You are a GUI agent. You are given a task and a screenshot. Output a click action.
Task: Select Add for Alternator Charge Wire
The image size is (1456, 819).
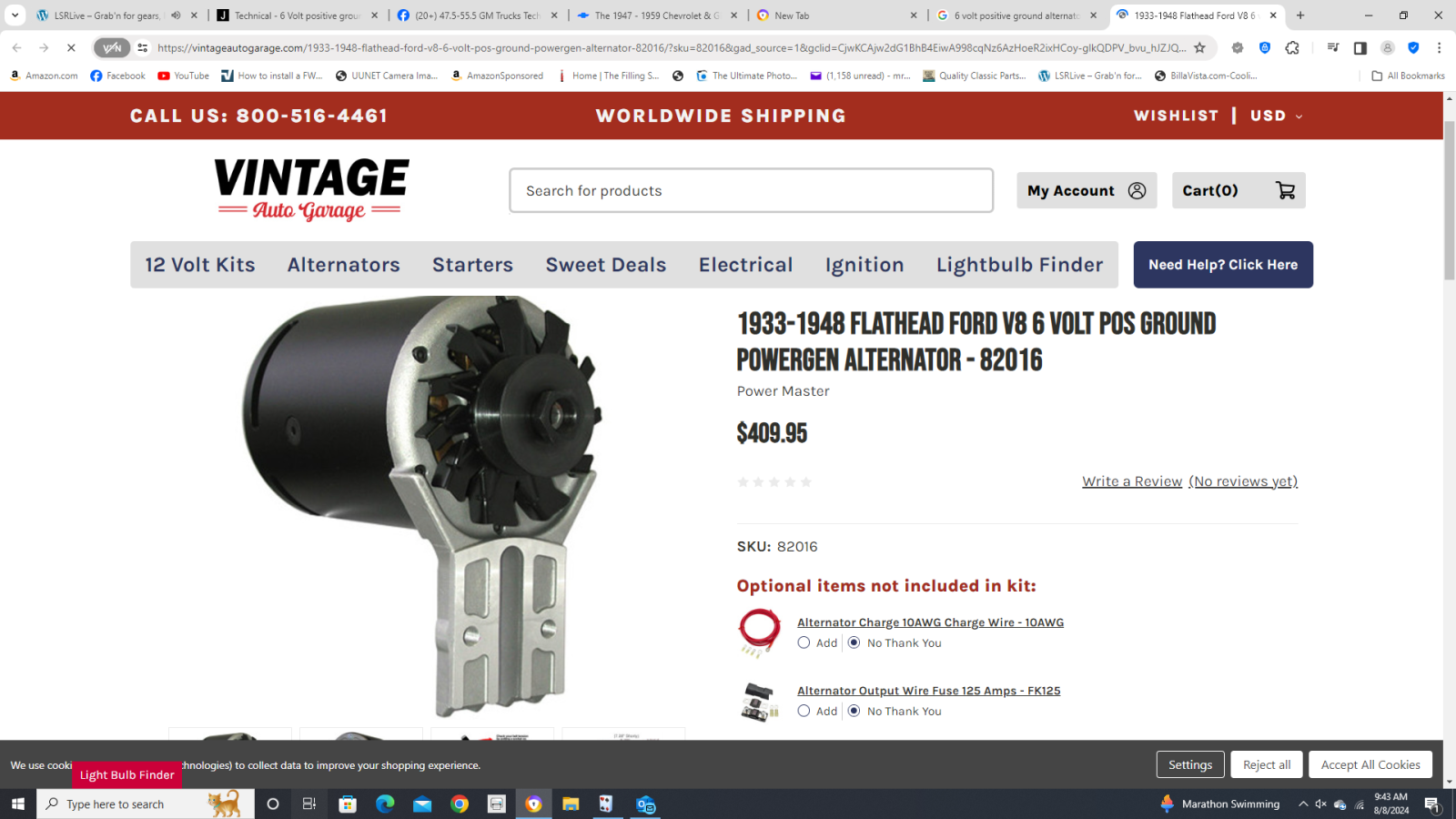click(804, 642)
